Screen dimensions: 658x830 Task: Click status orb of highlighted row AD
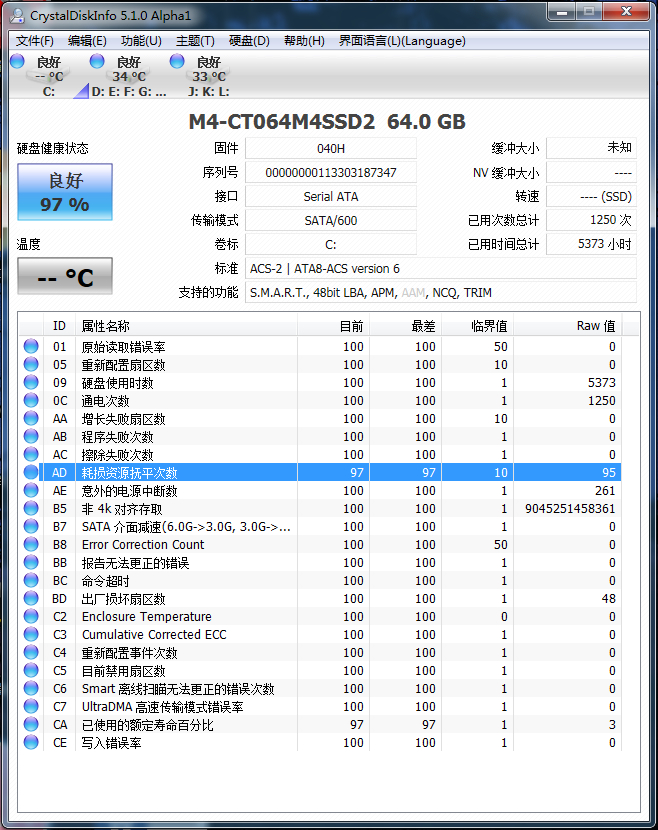(x=31, y=472)
